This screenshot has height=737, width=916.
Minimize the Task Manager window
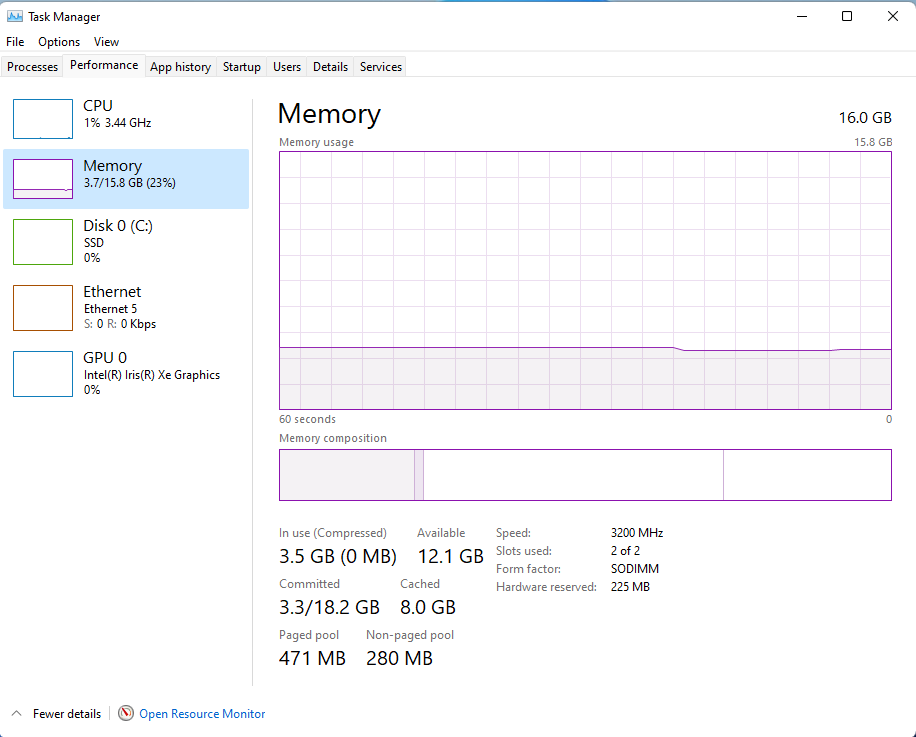click(802, 16)
